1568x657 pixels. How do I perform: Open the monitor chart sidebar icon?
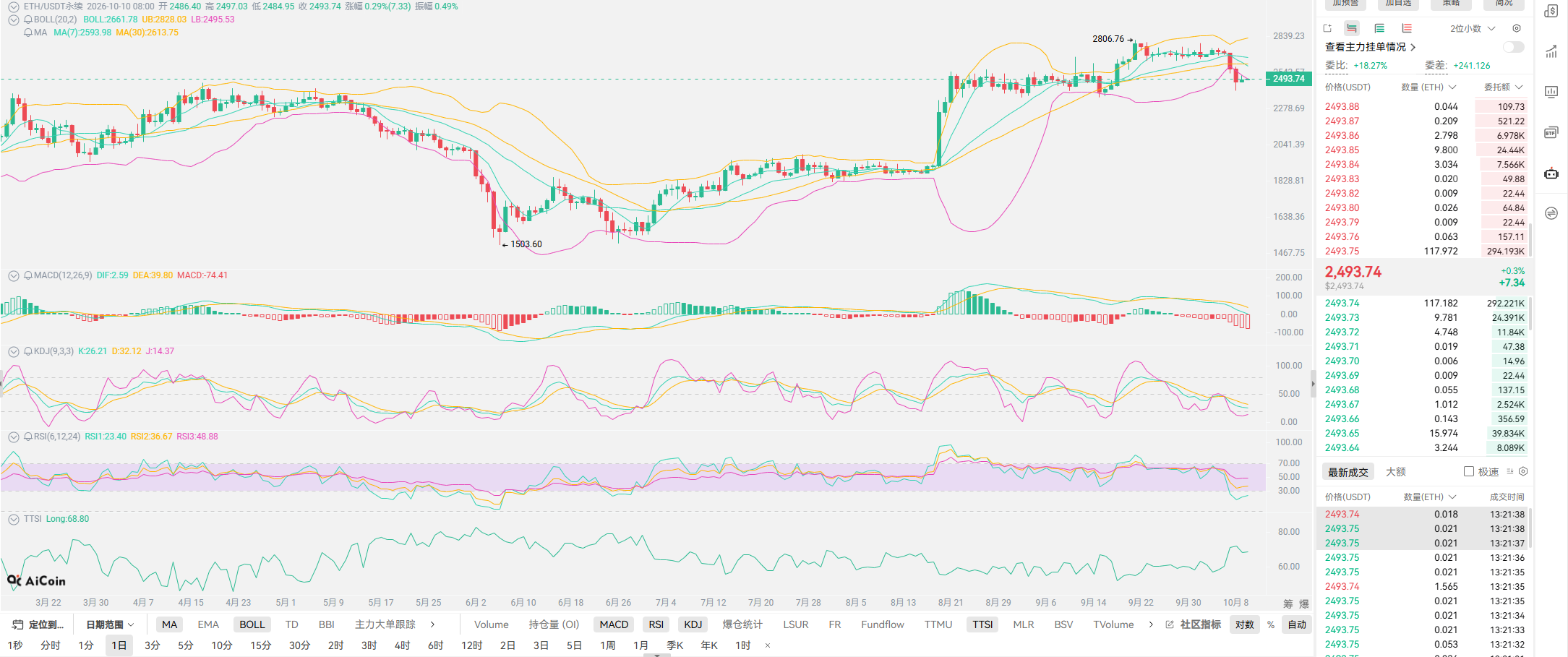tap(1551, 92)
